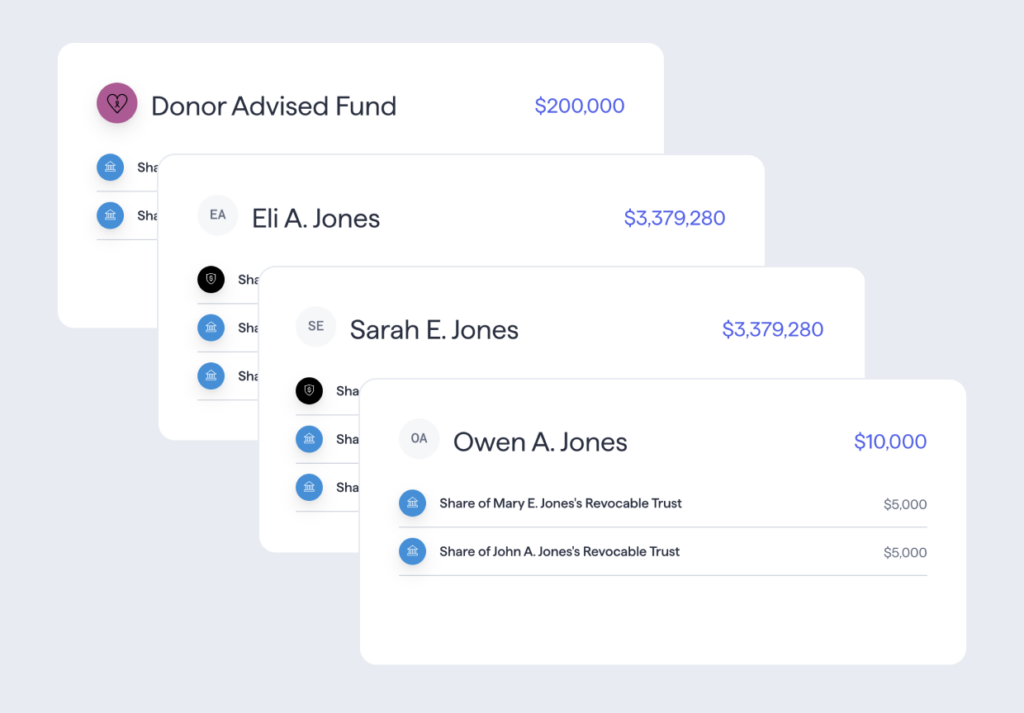Screen dimensions: 1024x713
Task: Click the EA avatar for Eli A. Jones
Action: 217,215
